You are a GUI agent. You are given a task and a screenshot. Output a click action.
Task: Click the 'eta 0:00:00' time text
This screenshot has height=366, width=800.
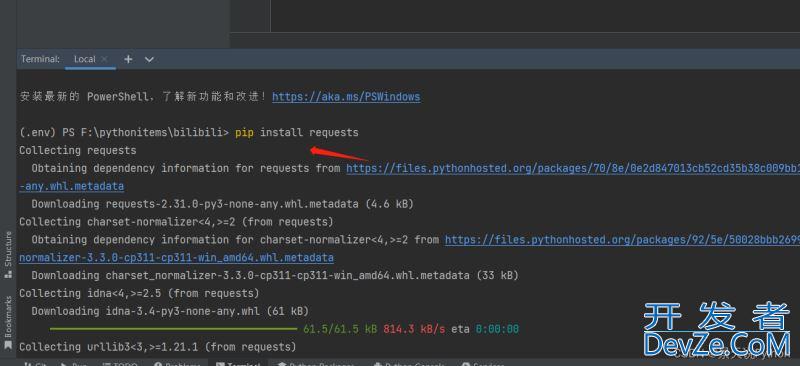(x=485, y=329)
